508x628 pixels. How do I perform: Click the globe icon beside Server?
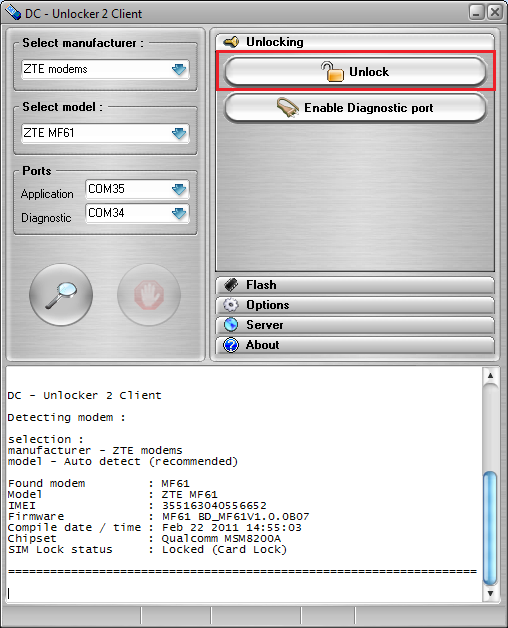coord(231,325)
